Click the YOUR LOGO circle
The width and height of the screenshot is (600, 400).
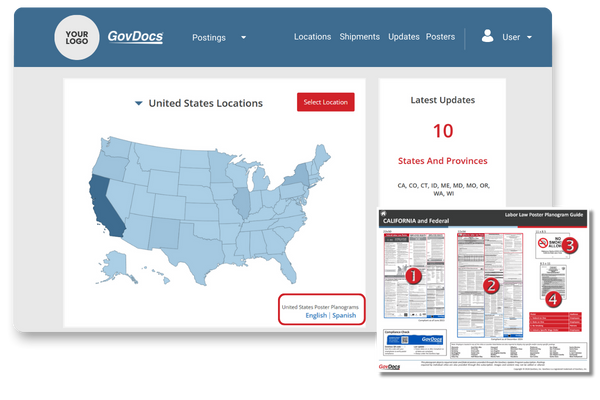pos(77,38)
